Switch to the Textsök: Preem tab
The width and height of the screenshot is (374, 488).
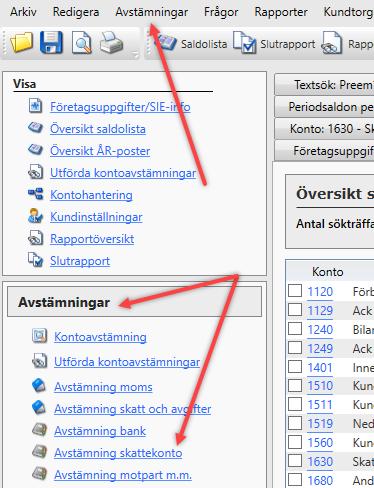click(x=324, y=85)
